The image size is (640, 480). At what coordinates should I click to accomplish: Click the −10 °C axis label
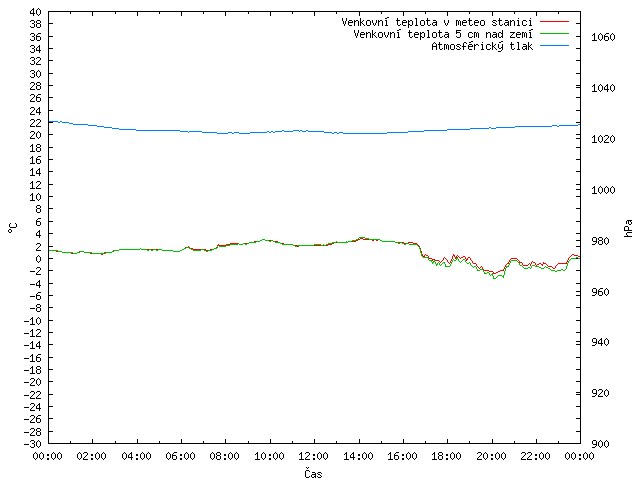[33, 321]
